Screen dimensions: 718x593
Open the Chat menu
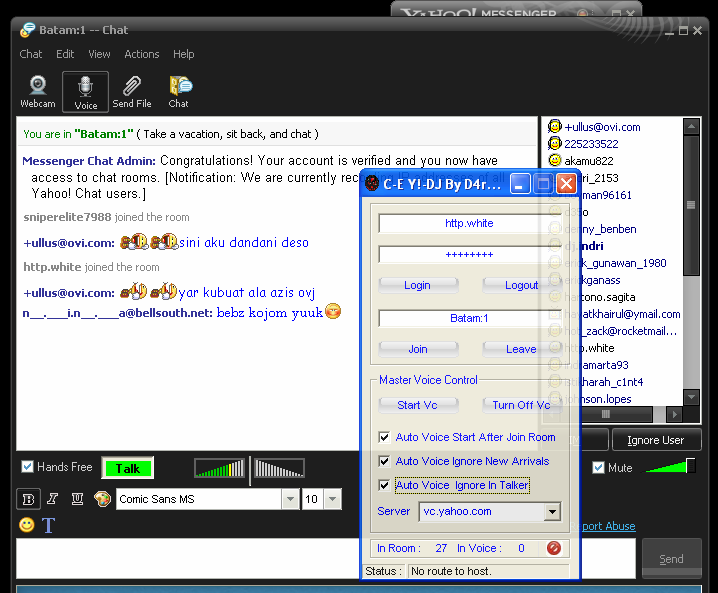(31, 54)
